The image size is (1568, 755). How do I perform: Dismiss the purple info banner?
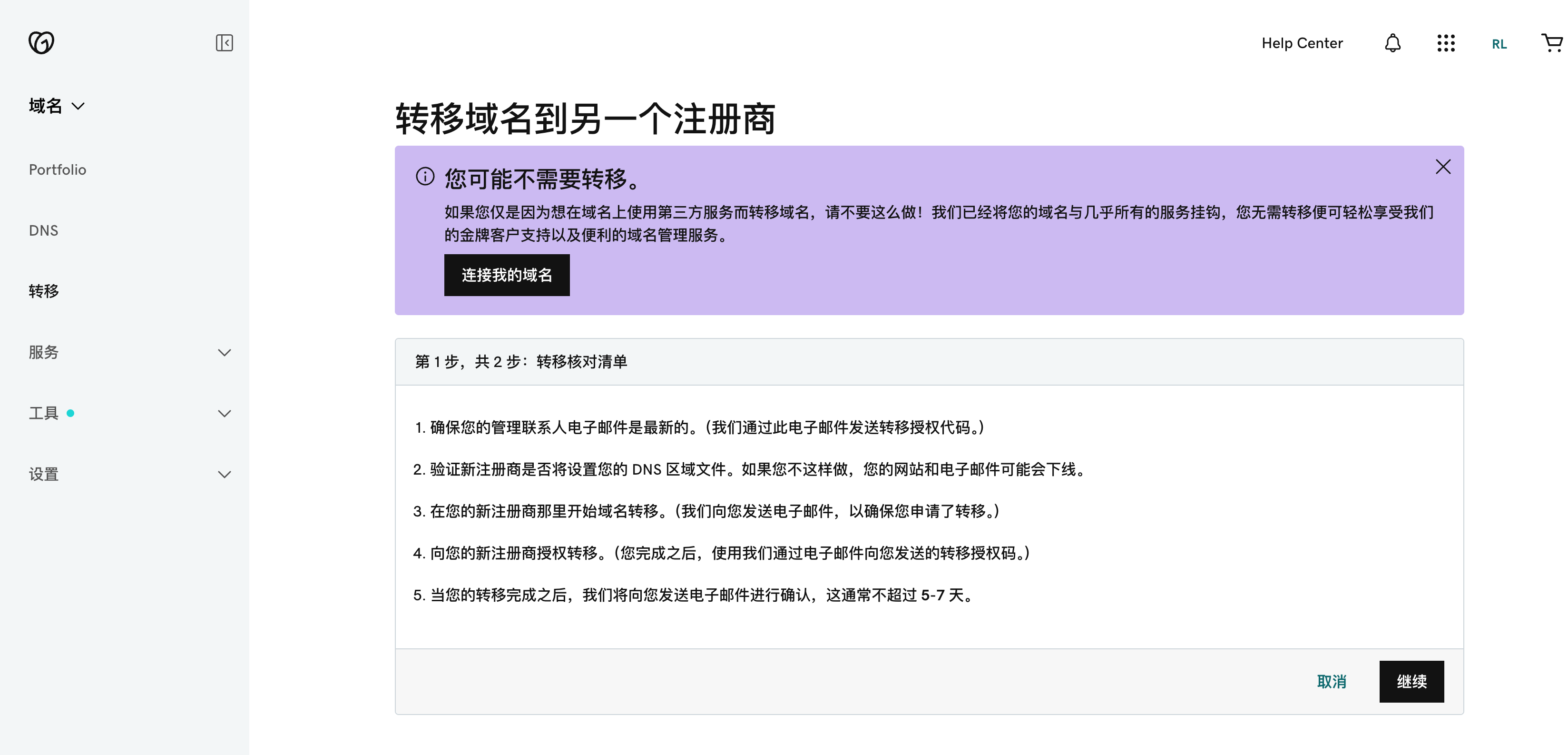pyautogui.click(x=1442, y=167)
